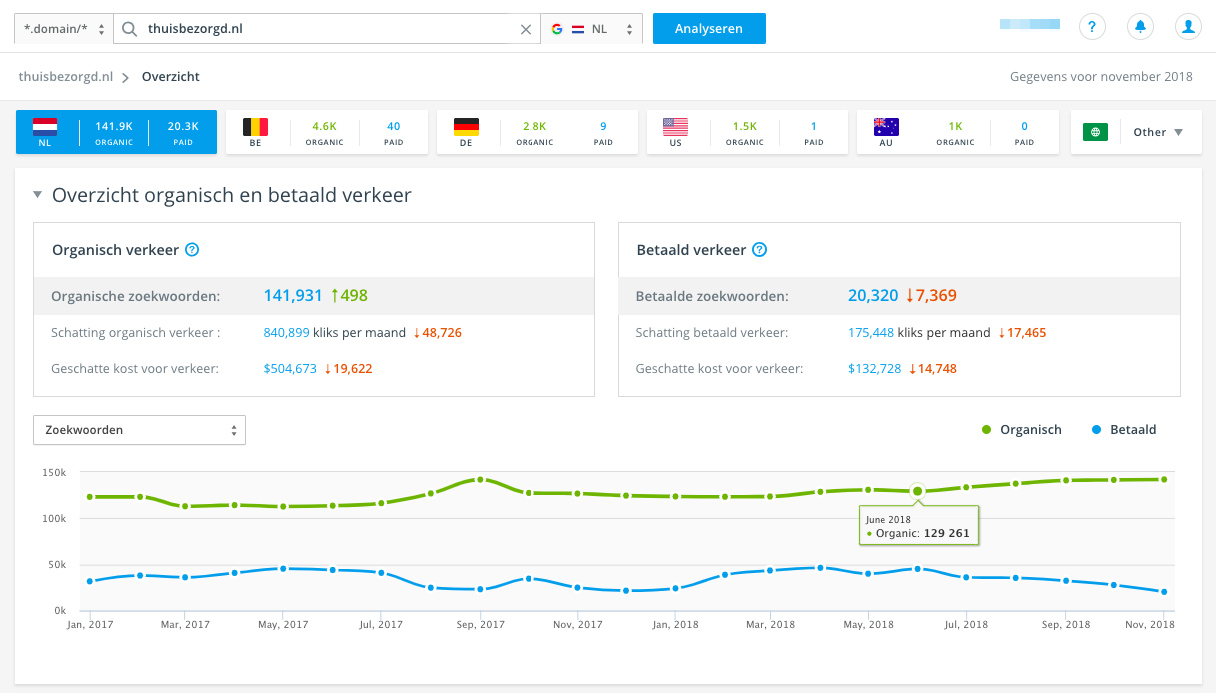The height and width of the screenshot is (696, 1218).
Task: Open the Zoekwoorden chart metric dropdown
Action: coord(139,430)
